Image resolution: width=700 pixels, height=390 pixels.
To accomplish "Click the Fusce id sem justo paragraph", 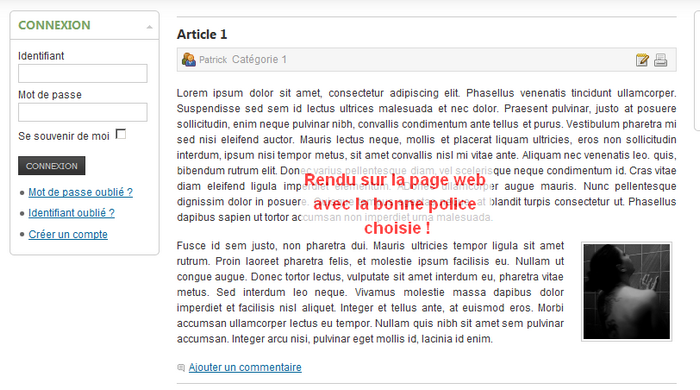I will coord(370,292).
